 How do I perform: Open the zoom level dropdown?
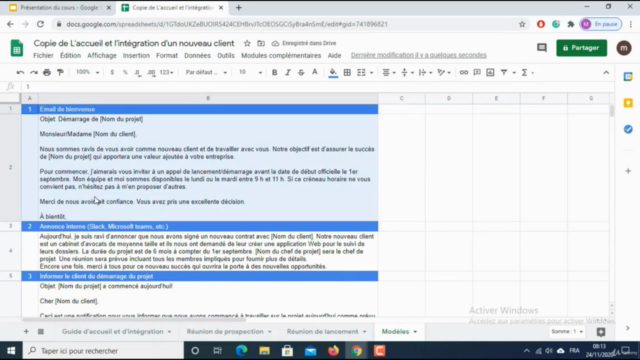coord(87,72)
